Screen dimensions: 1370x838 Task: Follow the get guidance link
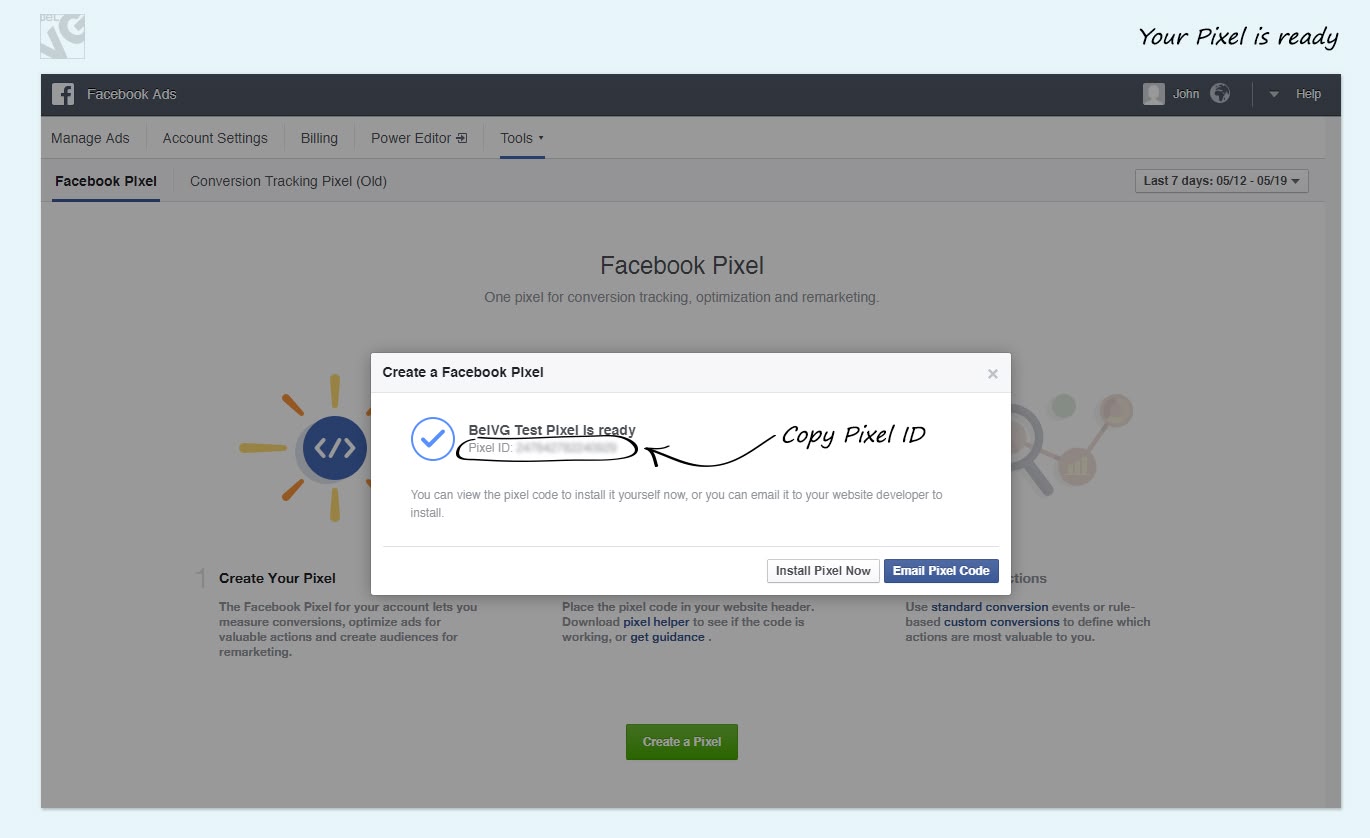(667, 637)
